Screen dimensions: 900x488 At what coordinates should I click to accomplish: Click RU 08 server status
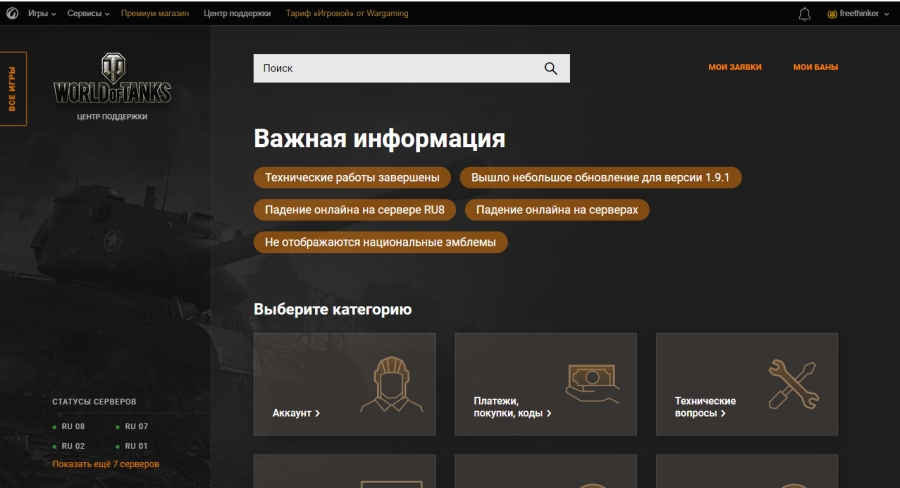[x=69, y=427]
